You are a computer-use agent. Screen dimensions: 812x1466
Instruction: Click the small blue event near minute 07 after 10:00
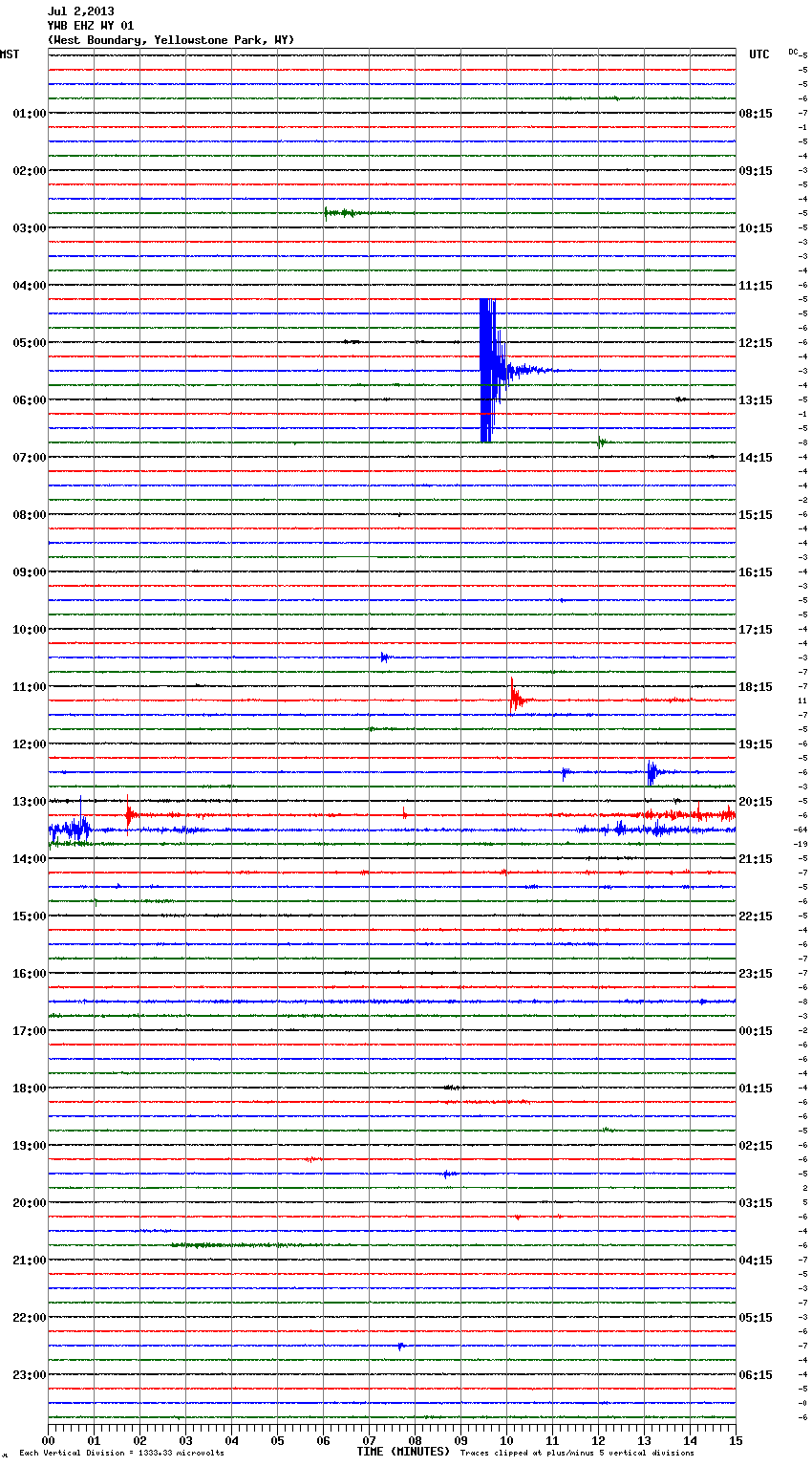coord(384,658)
